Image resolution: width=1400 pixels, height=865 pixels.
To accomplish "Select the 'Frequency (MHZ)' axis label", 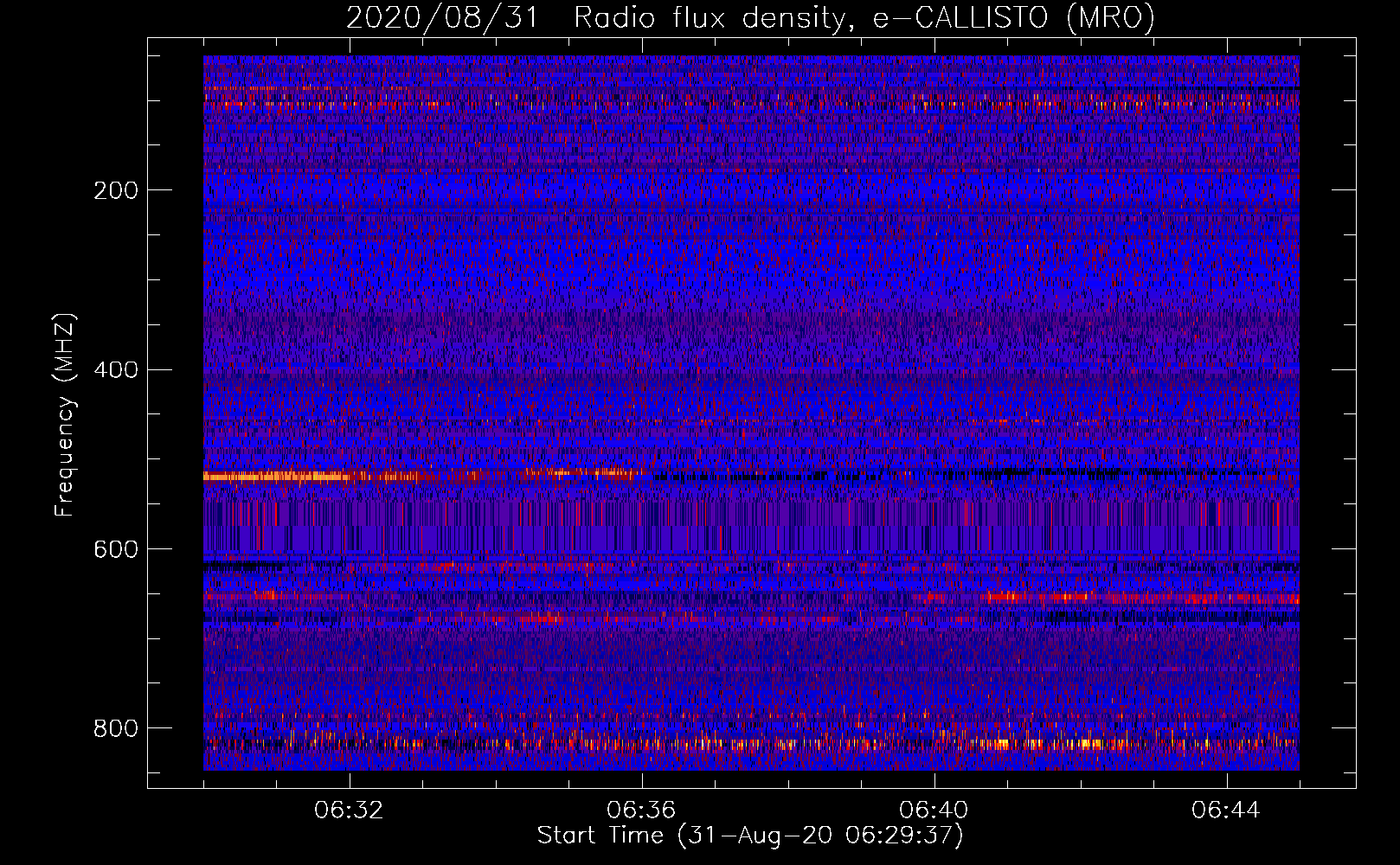I will tap(65, 414).
